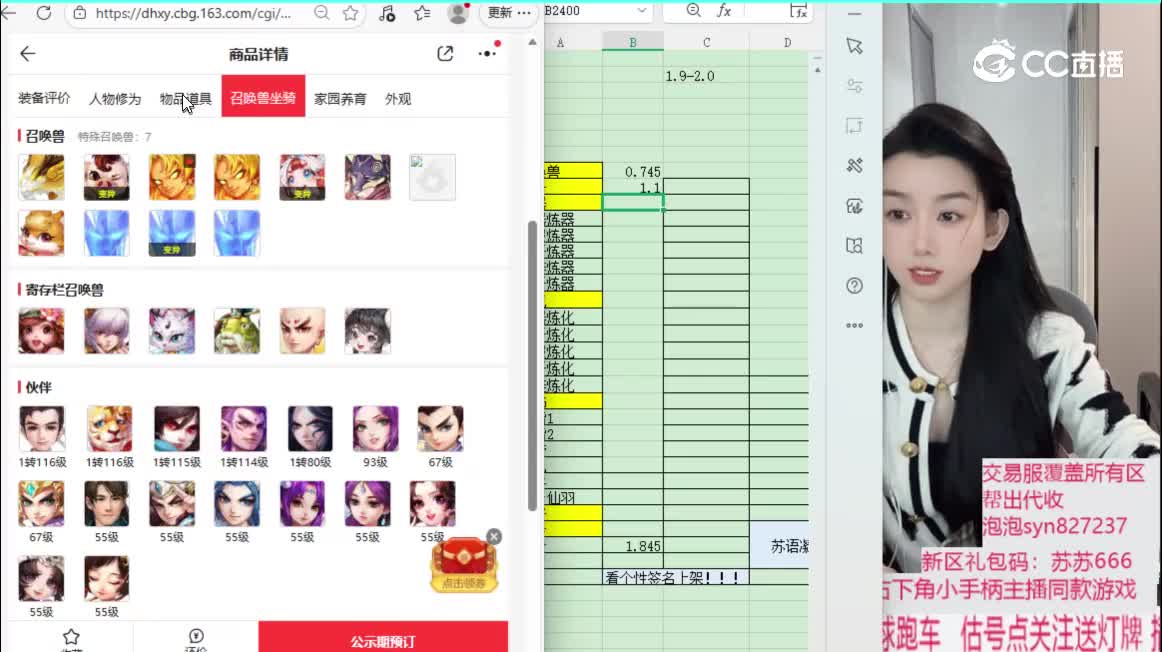1162x652 pixels.
Task: Switch to the 人物修为 tab
Action: point(115,99)
